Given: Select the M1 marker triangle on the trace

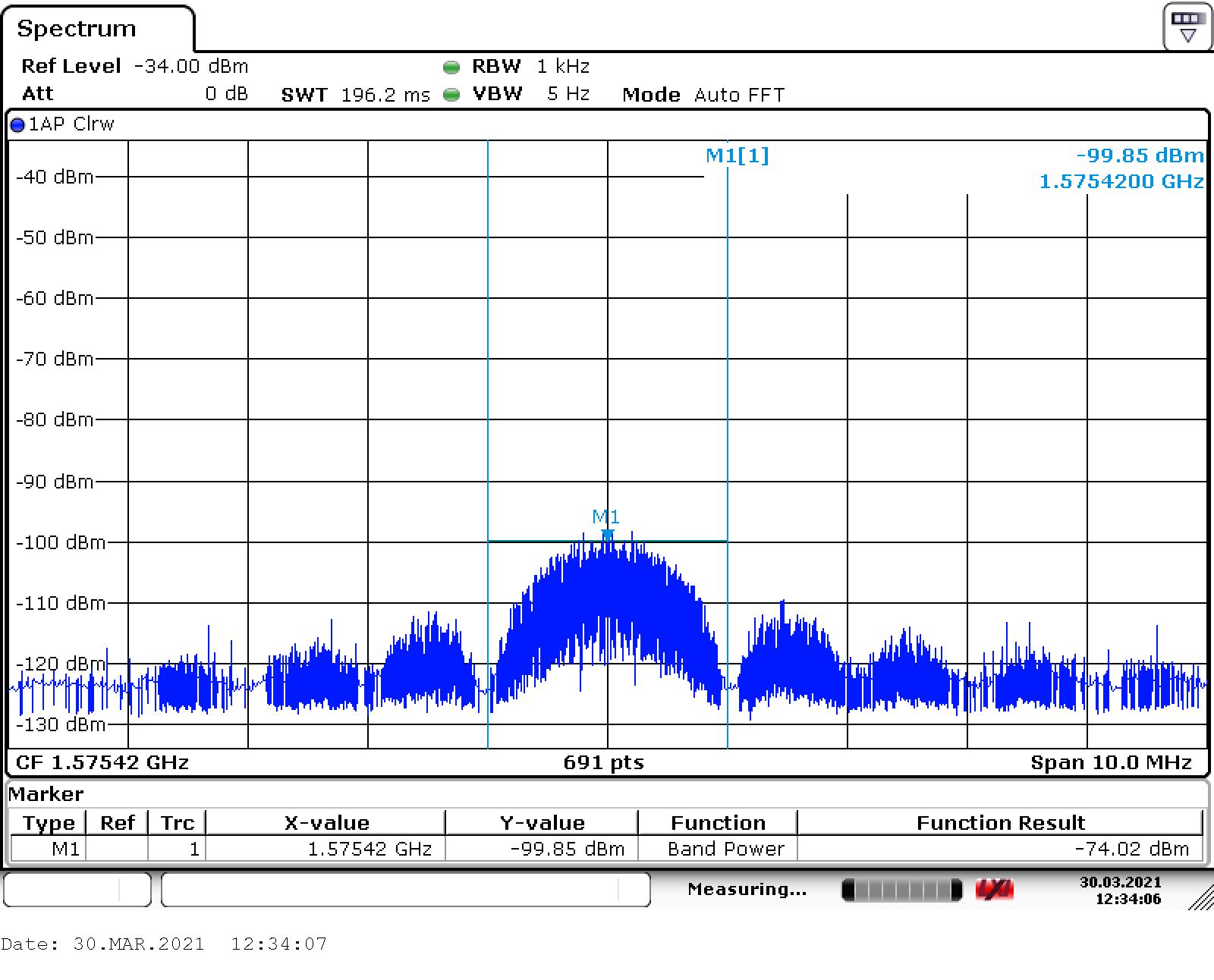Looking at the screenshot, I should tap(607, 536).
